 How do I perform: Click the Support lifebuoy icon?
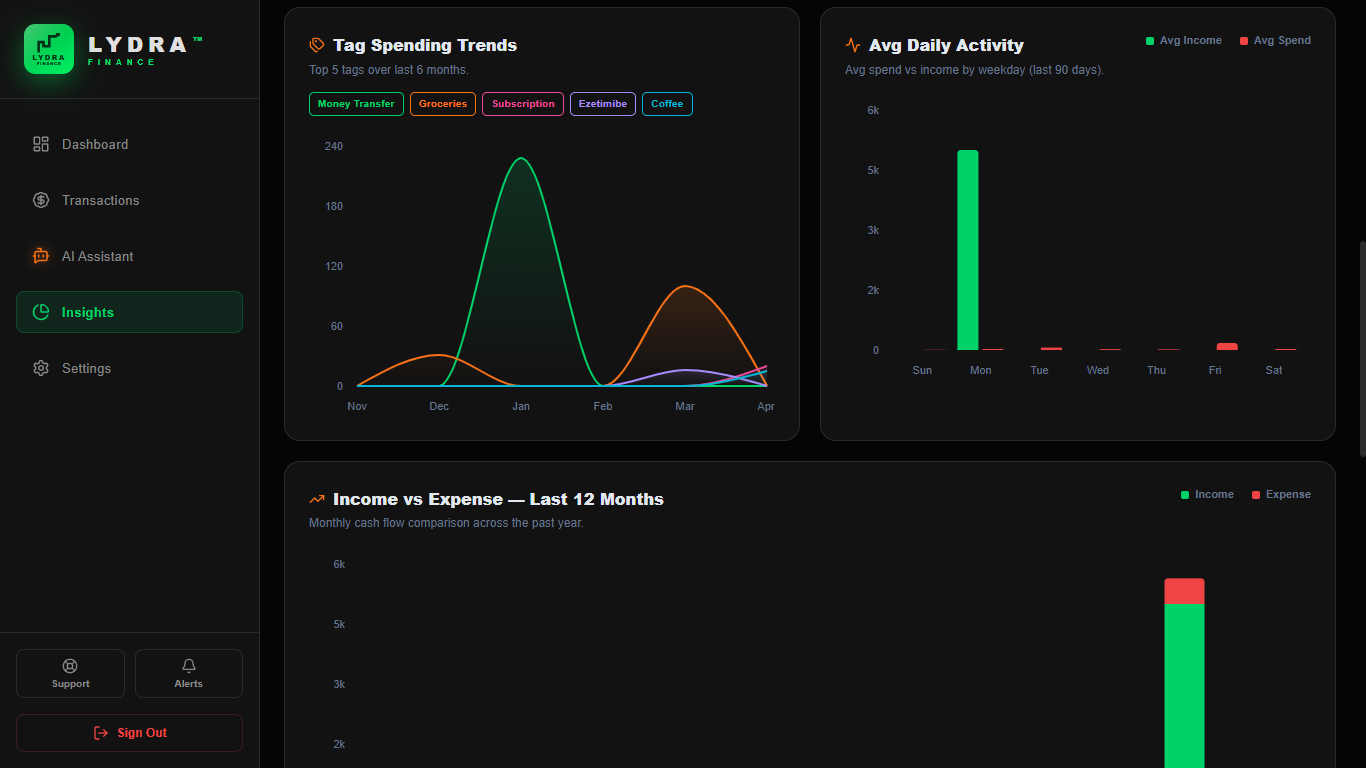70,666
